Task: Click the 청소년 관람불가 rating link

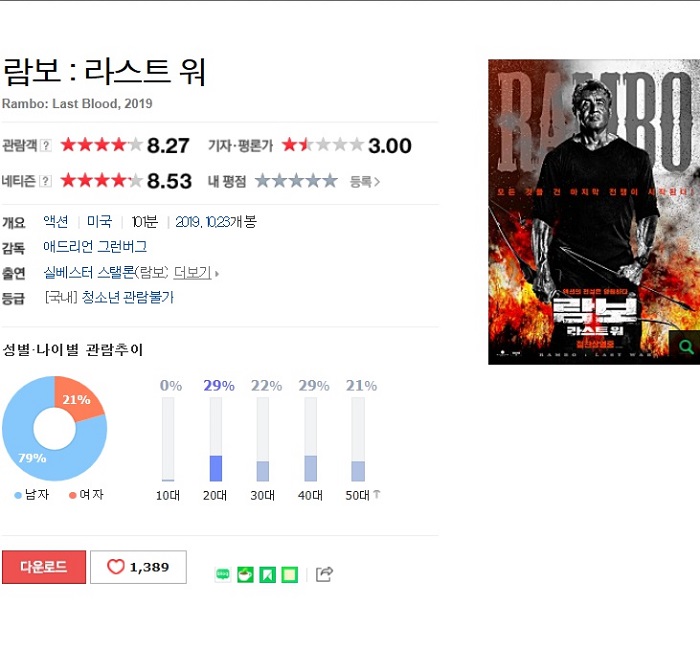Action: click(x=128, y=297)
